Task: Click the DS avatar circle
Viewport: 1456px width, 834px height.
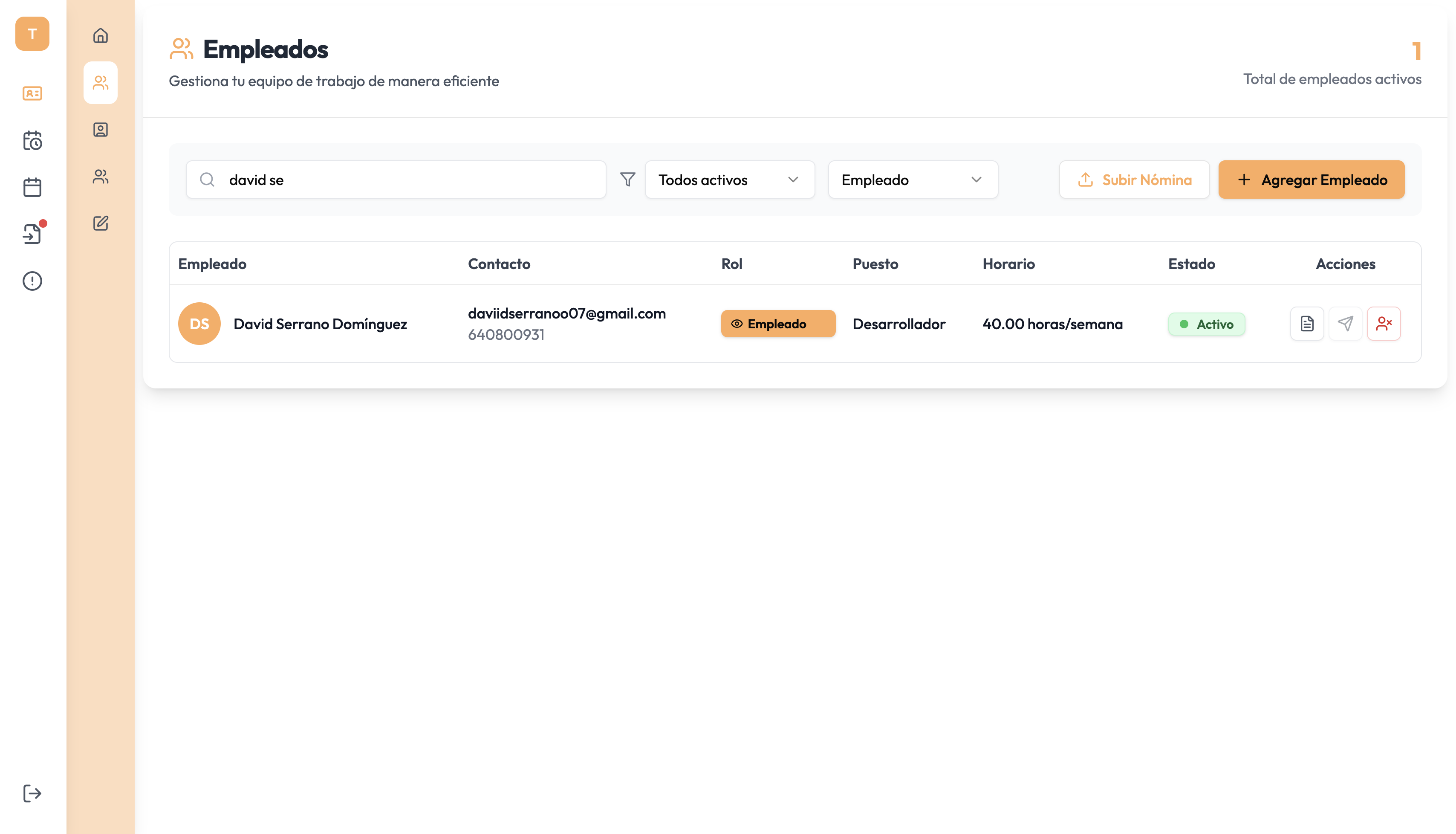Action: (199, 324)
